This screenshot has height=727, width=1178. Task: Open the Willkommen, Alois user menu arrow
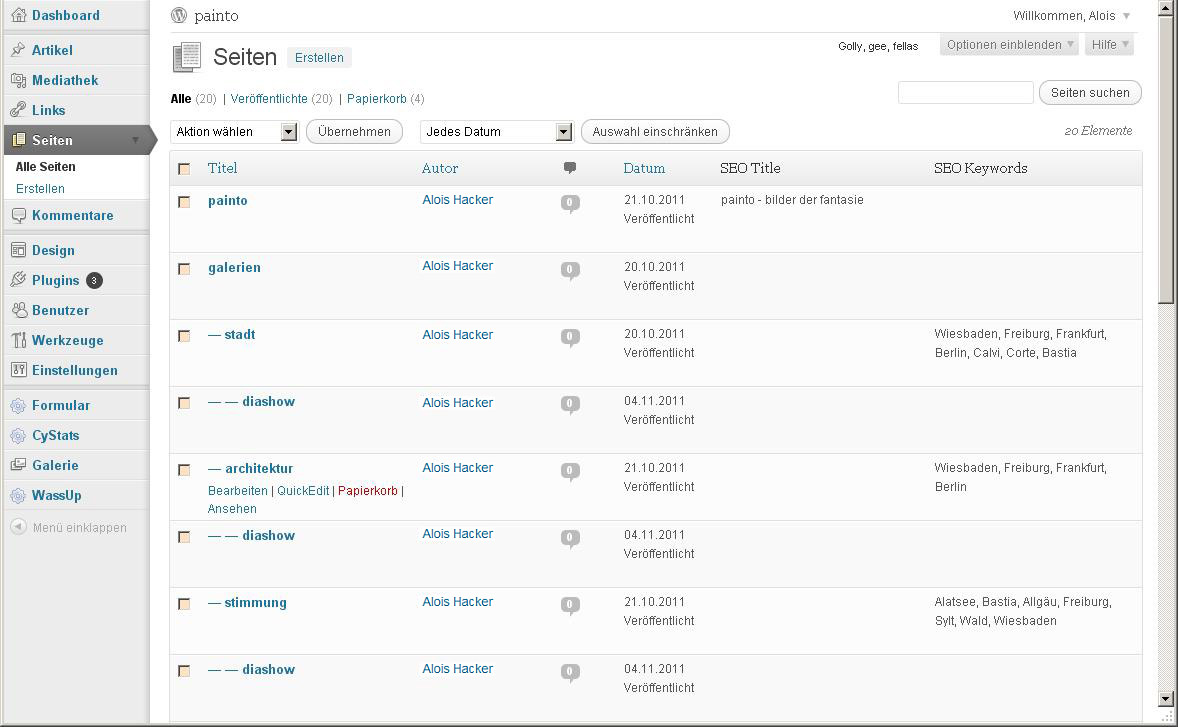(1126, 16)
